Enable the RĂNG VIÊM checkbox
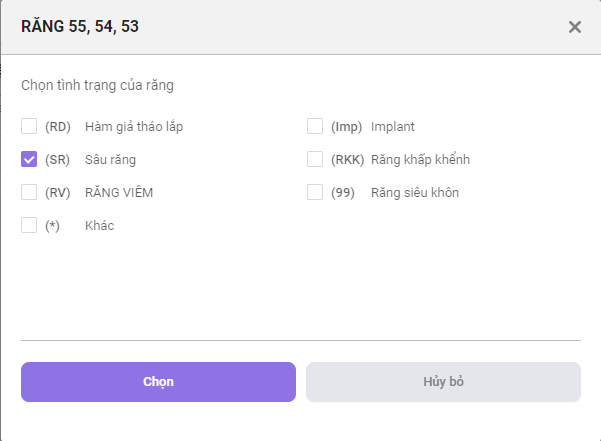The image size is (601, 441). (29, 192)
